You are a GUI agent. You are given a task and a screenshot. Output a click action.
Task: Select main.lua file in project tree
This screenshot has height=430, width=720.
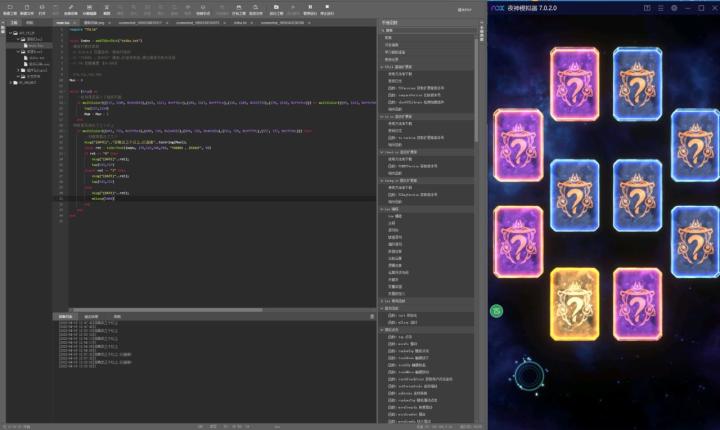[x=35, y=46]
